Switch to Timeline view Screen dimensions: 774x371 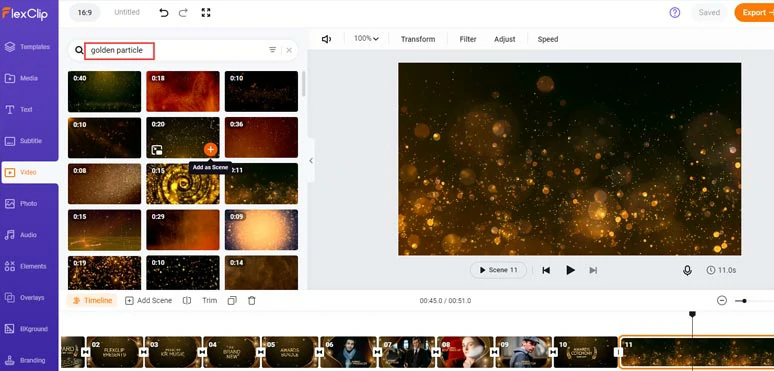click(92, 300)
